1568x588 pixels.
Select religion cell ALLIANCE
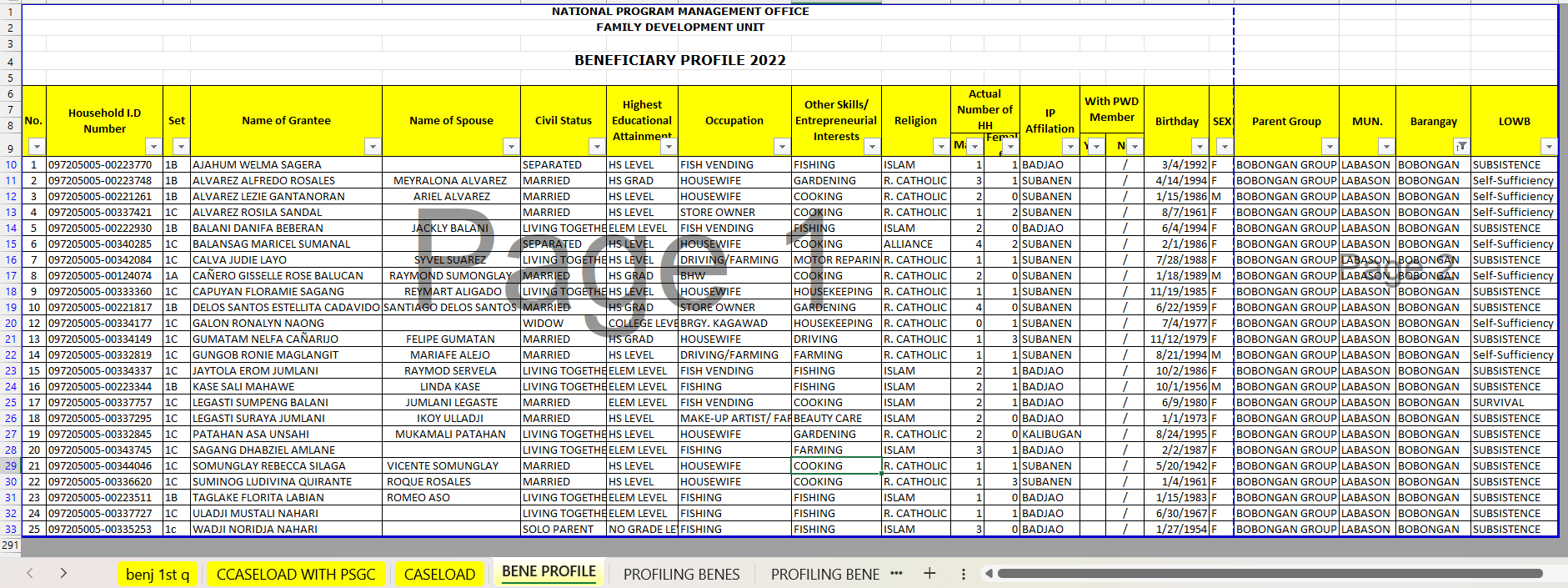point(915,244)
